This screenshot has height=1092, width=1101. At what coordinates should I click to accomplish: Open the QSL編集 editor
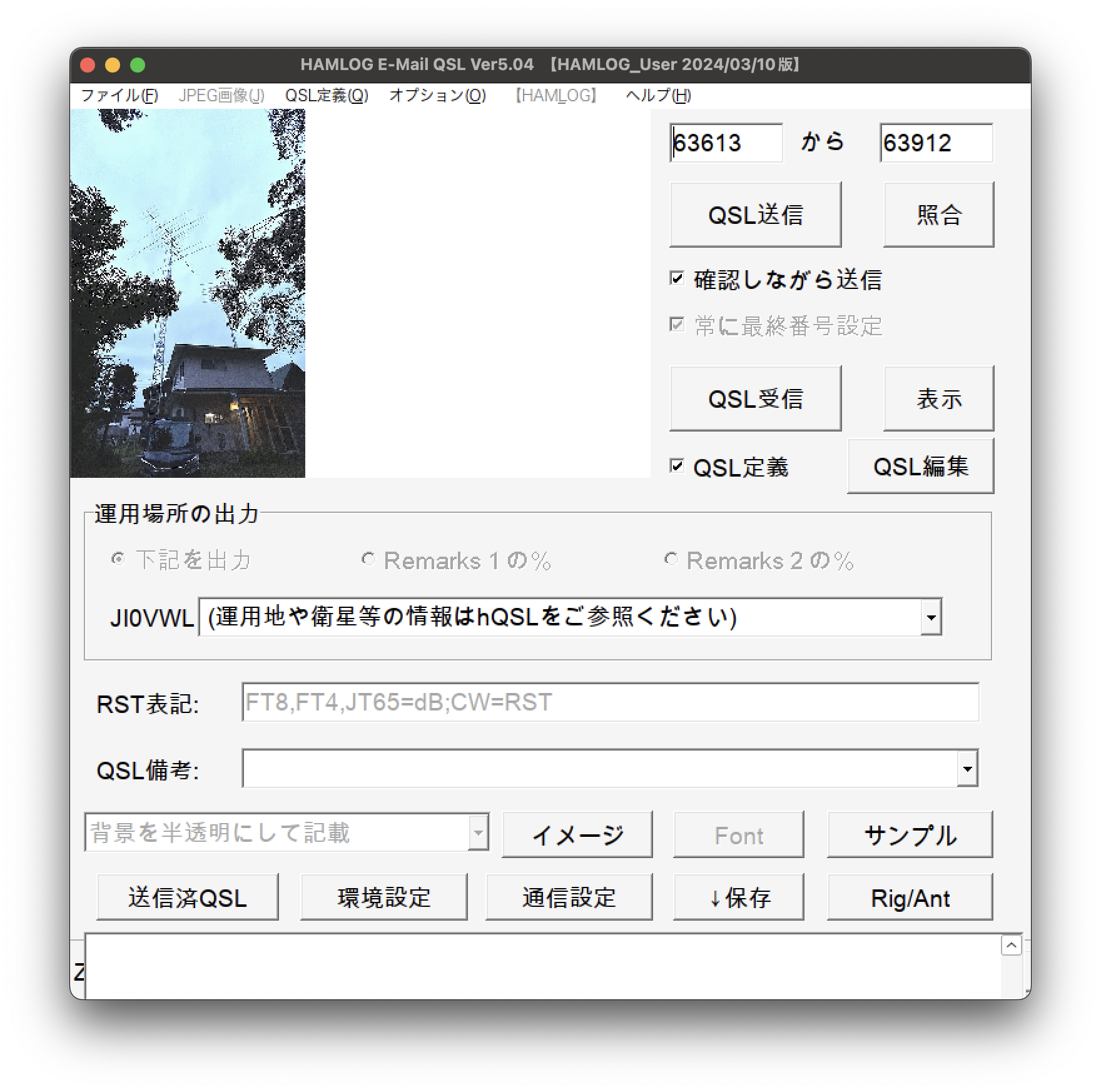pyautogui.click(x=920, y=465)
